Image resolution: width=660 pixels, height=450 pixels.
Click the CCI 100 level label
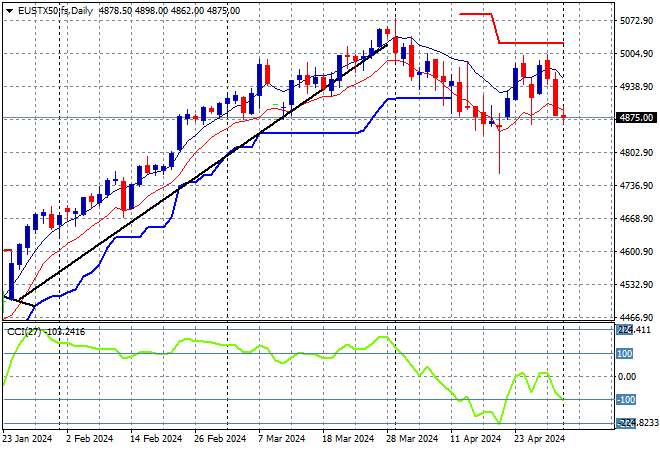click(x=625, y=353)
